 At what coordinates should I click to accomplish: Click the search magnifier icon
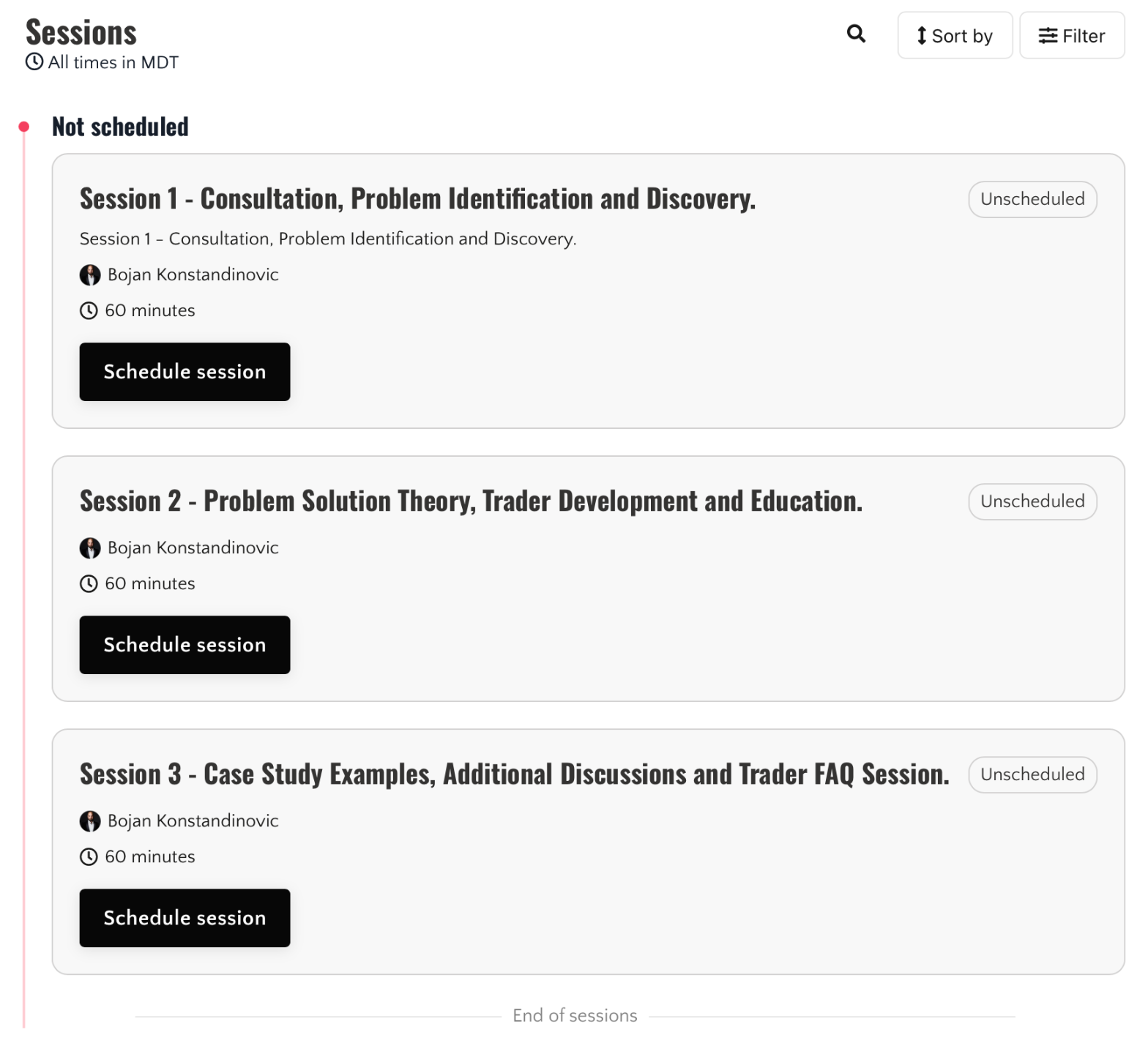(x=856, y=34)
